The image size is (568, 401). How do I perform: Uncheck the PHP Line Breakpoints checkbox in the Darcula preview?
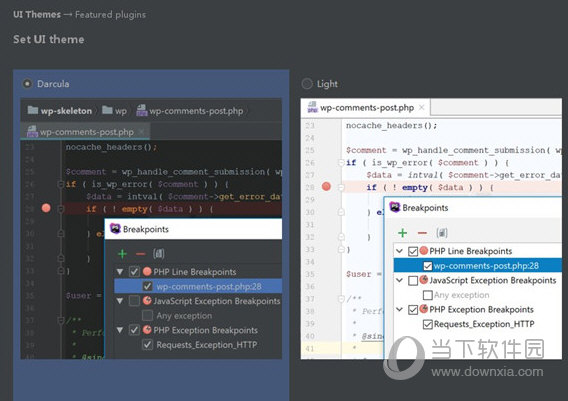[x=134, y=272]
